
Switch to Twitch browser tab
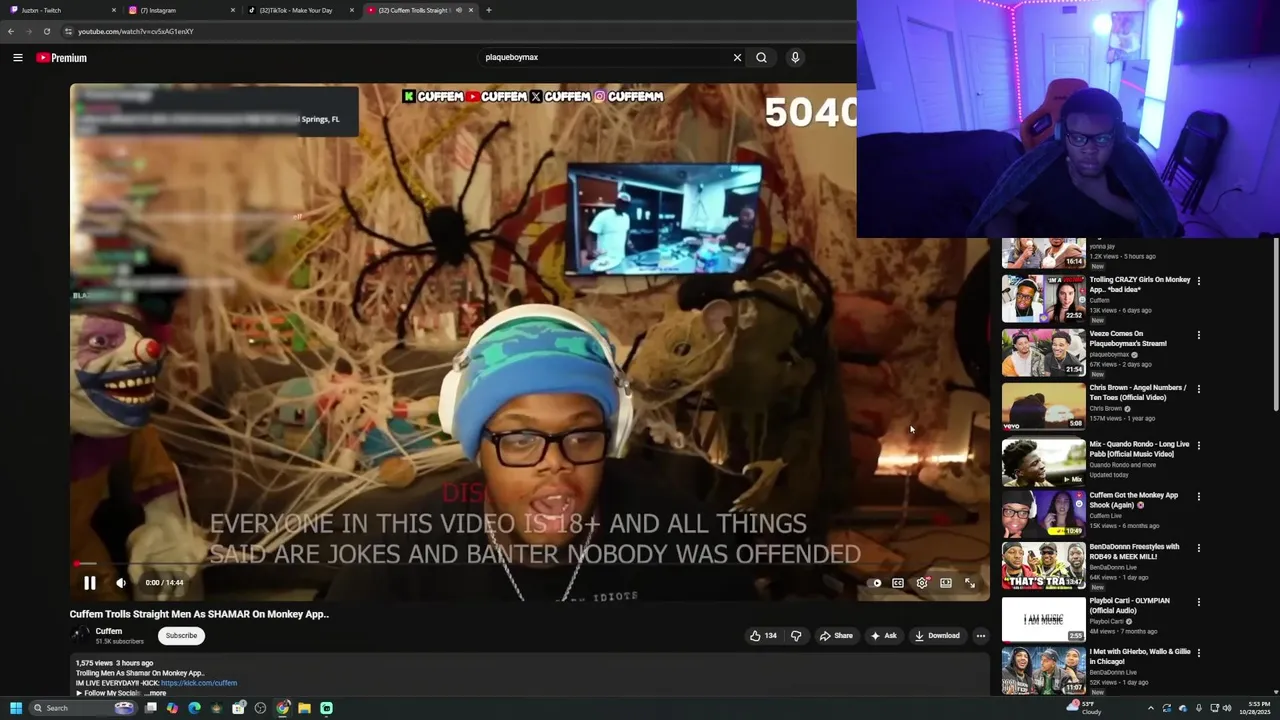click(x=60, y=10)
